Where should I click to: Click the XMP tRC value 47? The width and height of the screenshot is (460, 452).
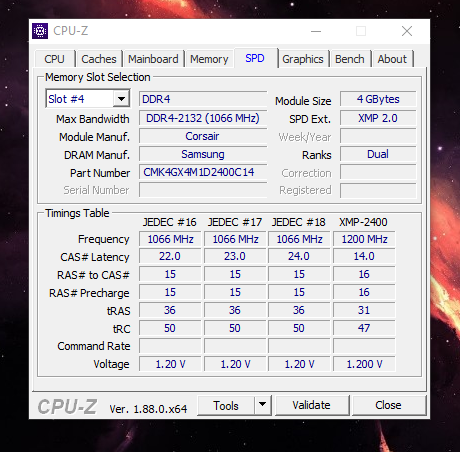(x=364, y=328)
